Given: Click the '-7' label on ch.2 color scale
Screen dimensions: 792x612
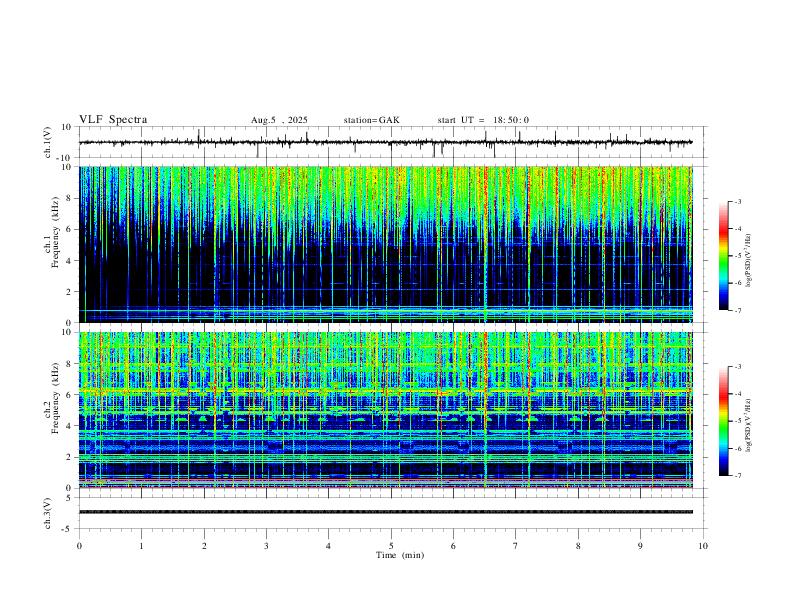Looking at the screenshot, I should pyautogui.click(x=737, y=476).
